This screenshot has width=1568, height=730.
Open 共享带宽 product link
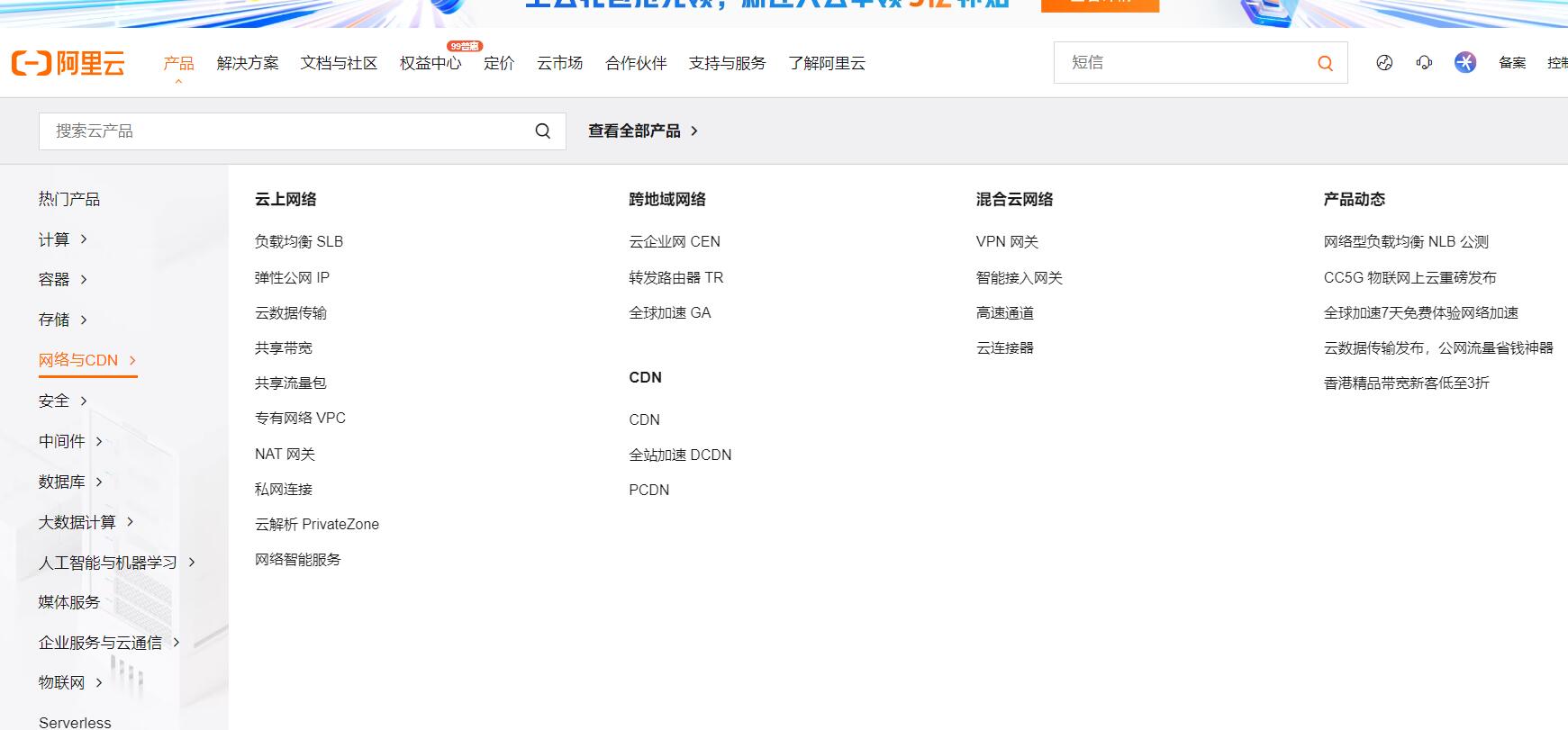pyautogui.click(x=284, y=347)
